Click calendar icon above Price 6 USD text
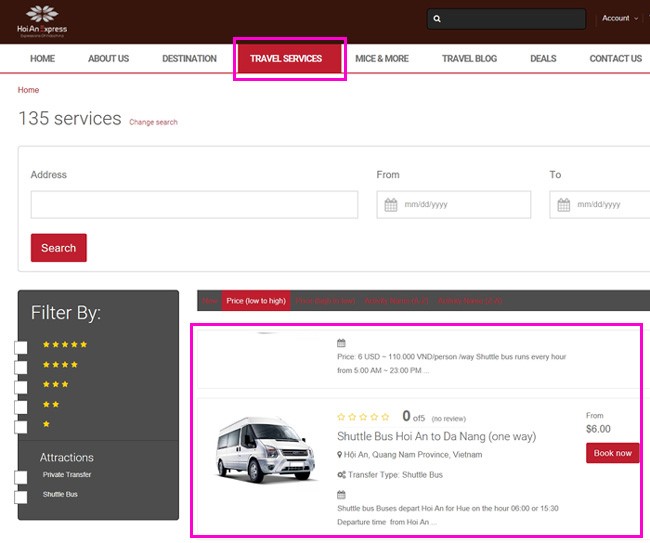This screenshot has width=650, height=543. point(341,343)
